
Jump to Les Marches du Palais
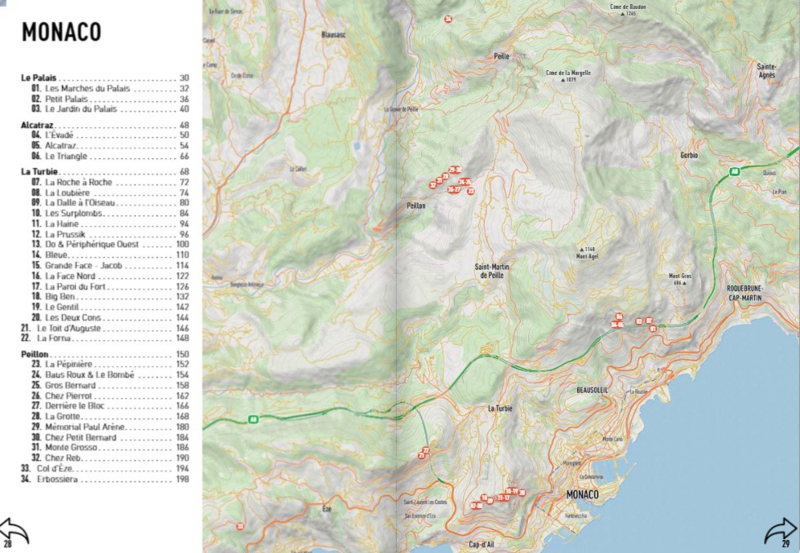pyautogui.click(x=110, y=88)
